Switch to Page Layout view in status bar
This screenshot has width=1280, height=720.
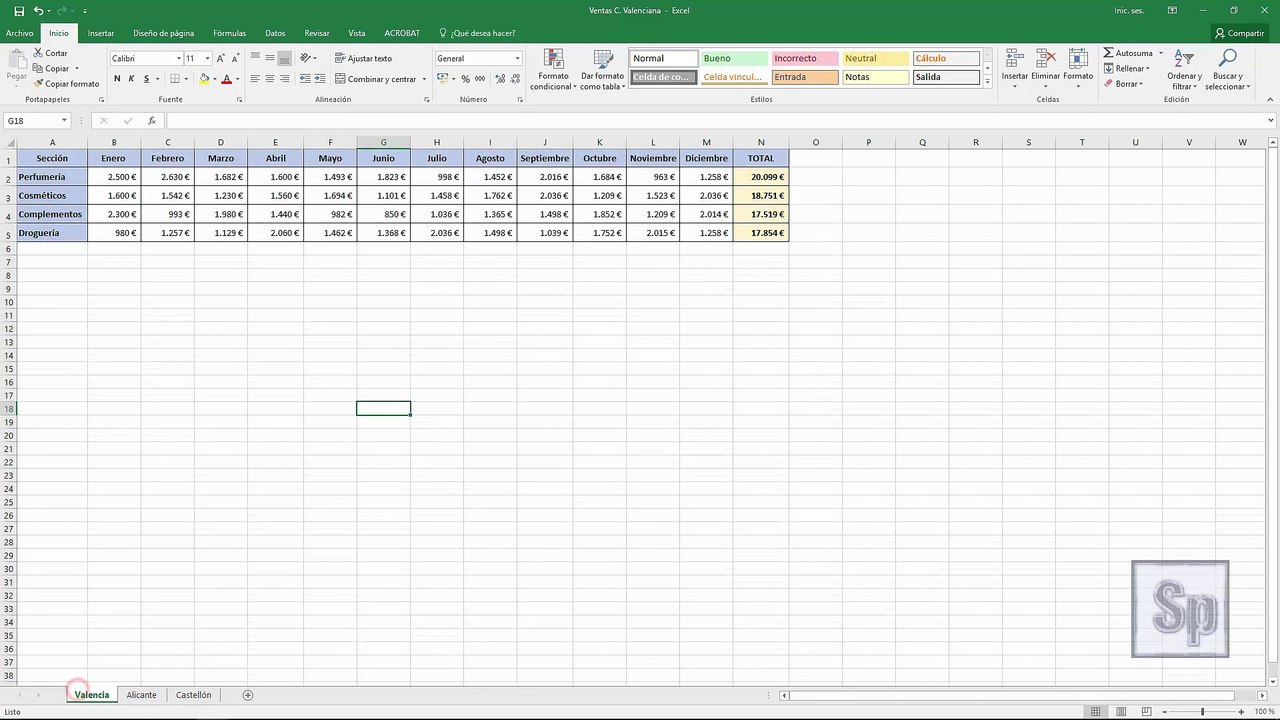[1121, 712]
